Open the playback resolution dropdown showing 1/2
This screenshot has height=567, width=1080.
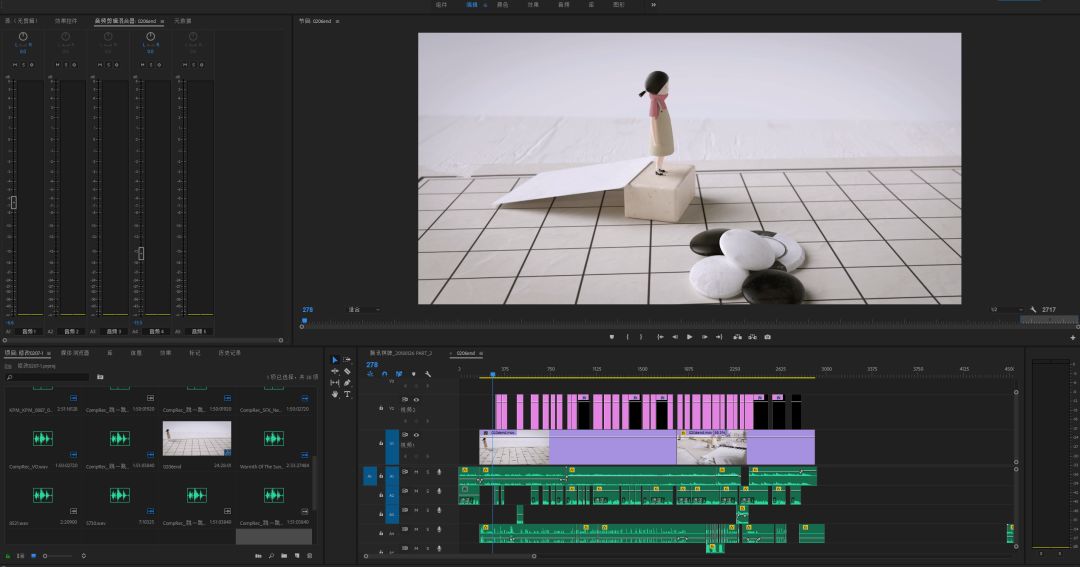(998, 310)
